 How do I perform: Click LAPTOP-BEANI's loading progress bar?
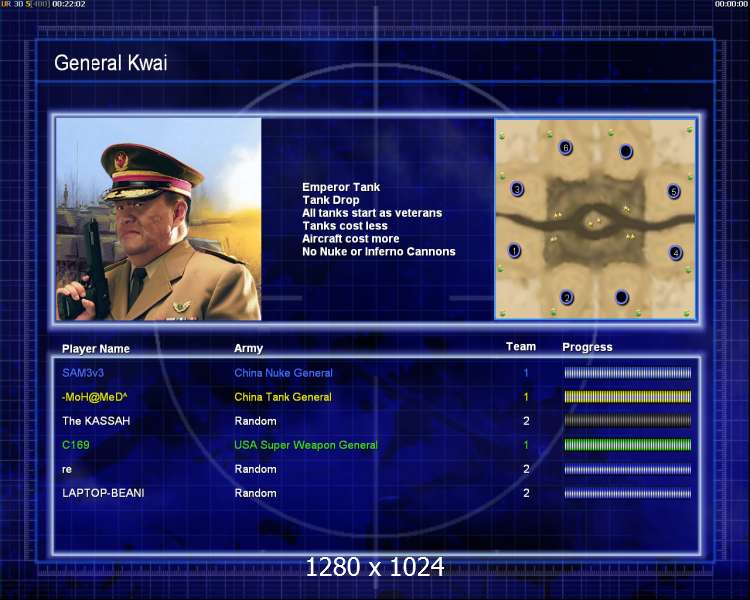point(628,493)
